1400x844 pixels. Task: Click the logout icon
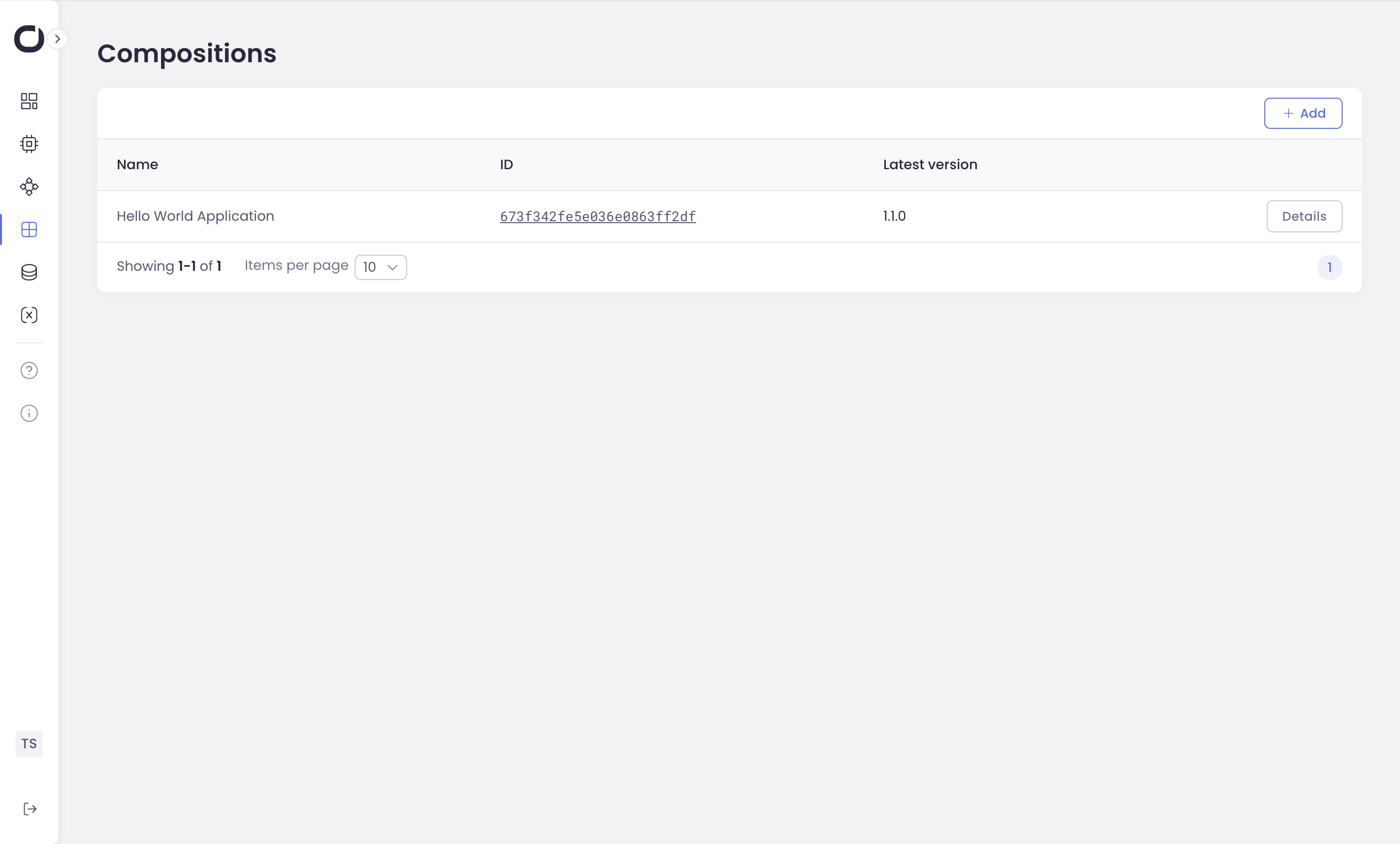coord(30,809)
